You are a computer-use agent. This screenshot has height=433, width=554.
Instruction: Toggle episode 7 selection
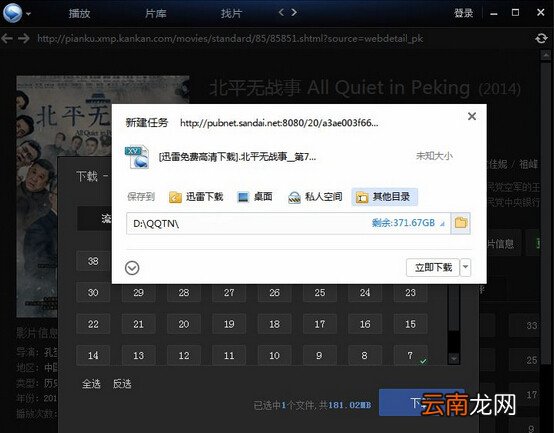pyautogui.click(x=410, y=355)
